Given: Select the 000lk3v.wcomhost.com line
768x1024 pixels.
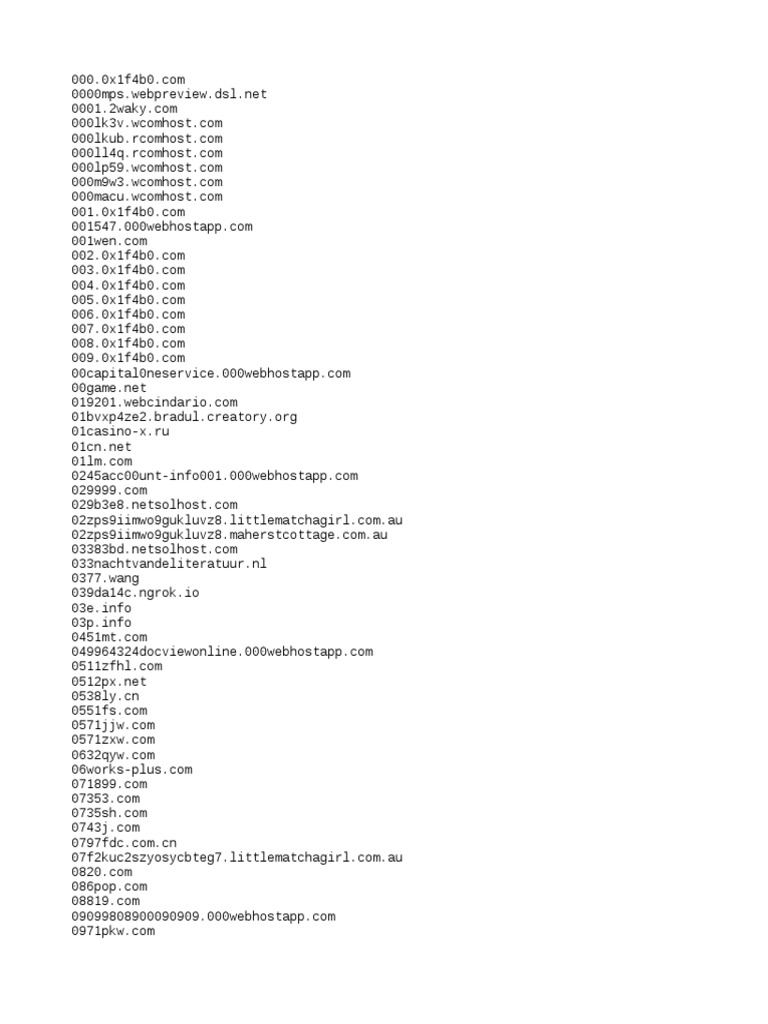Looking at the screenshot, I should [147, 123].
